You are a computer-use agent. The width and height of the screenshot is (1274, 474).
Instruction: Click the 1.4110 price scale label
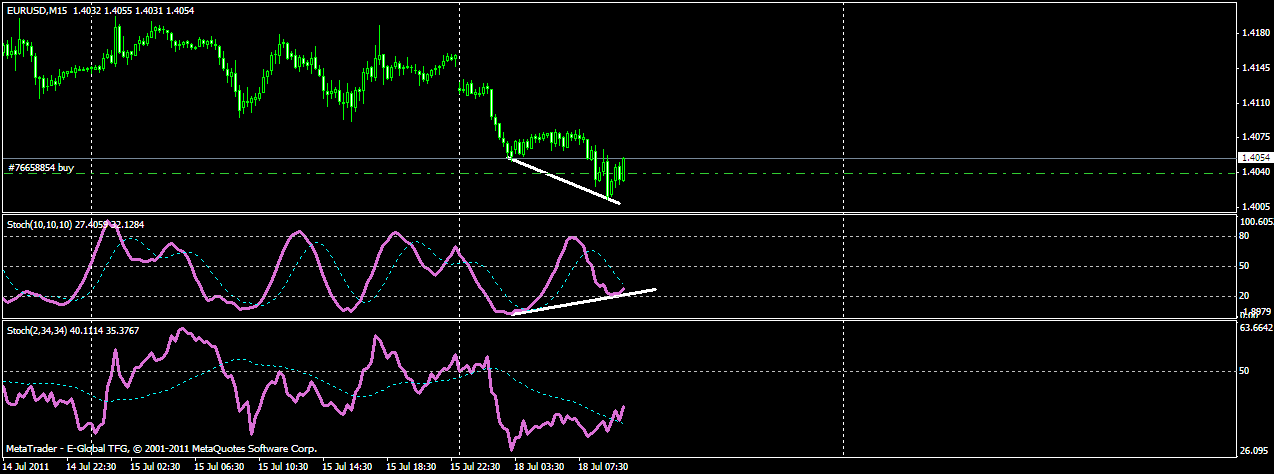pyautogui.click(x=1255, y=102)
